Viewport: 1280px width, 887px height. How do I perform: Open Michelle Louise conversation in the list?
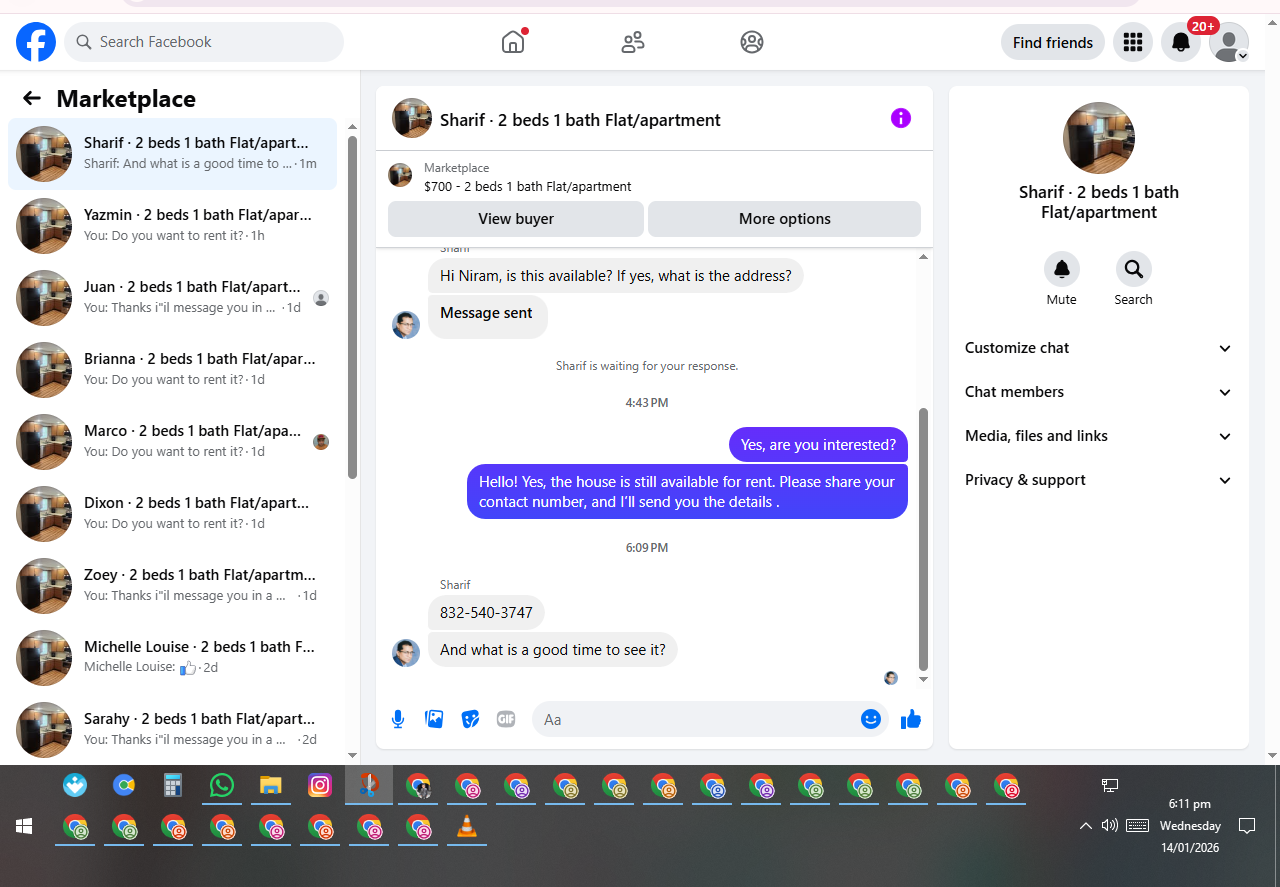(x=172, y=658)
